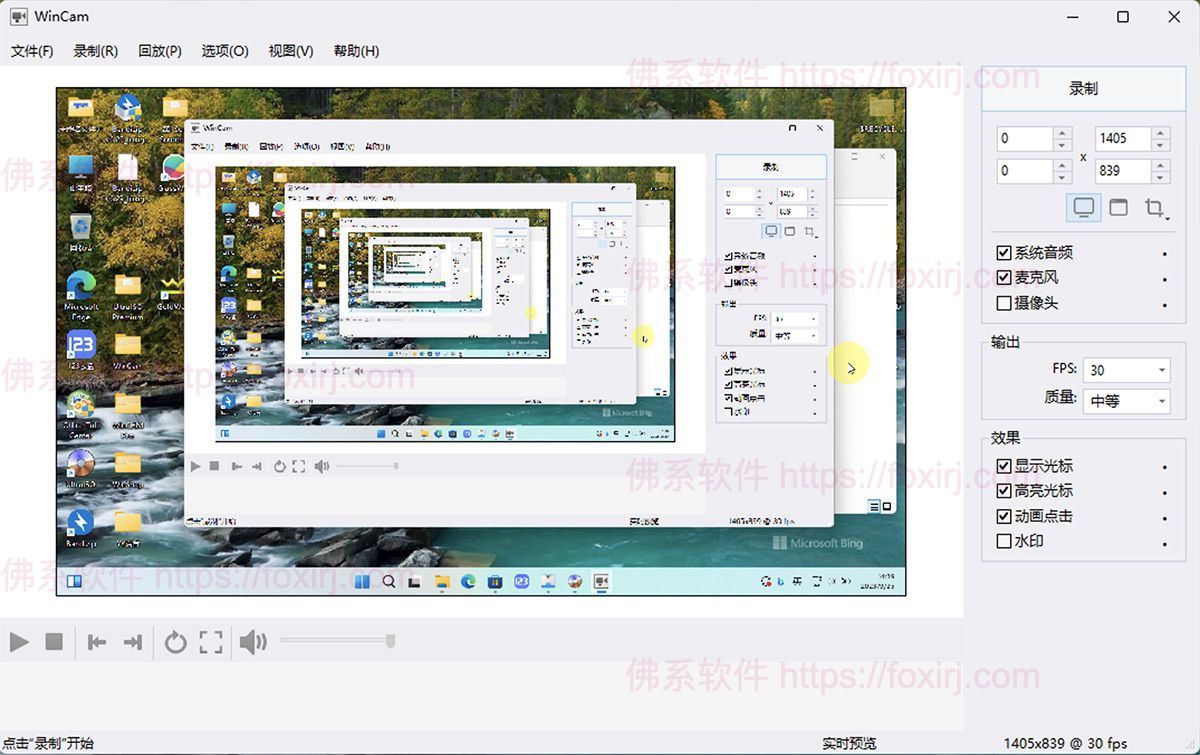
Task: Jump to the end of recording
Action: tap(132, 642)
